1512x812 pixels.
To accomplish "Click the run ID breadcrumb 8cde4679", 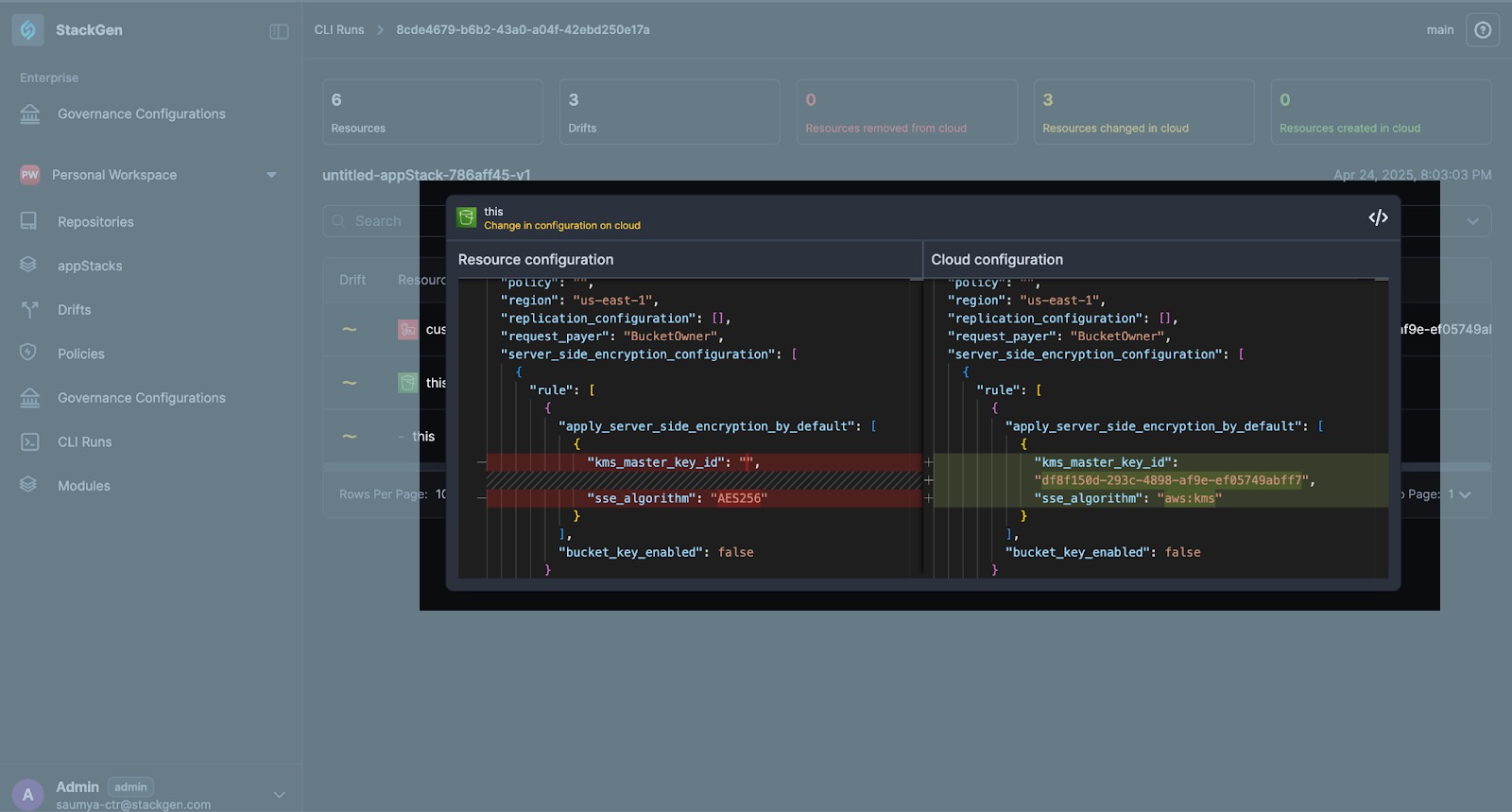I will (523, 30).
